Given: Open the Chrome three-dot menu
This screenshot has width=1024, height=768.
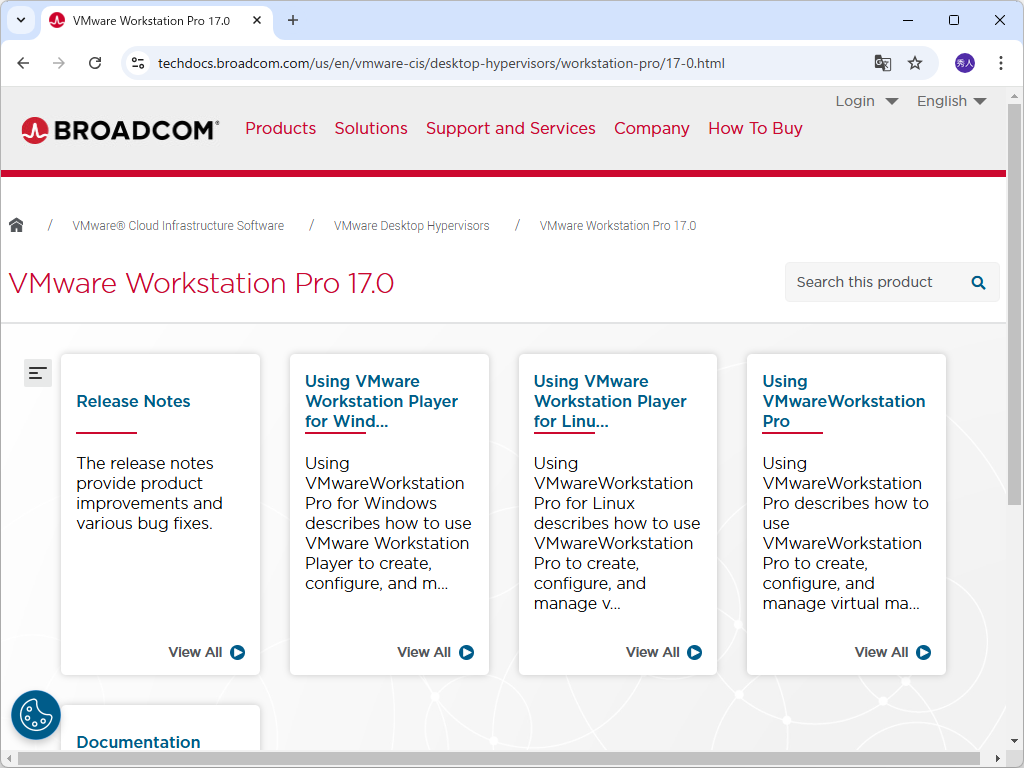Looking at the screenshot, I should (x=1001, y=62).
